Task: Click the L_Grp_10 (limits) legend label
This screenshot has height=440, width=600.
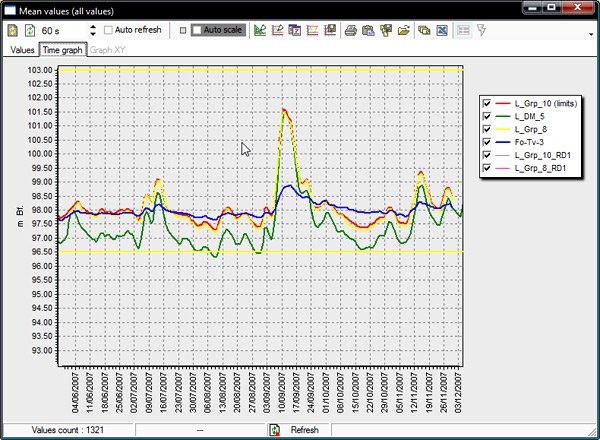Action: point(546,103)
